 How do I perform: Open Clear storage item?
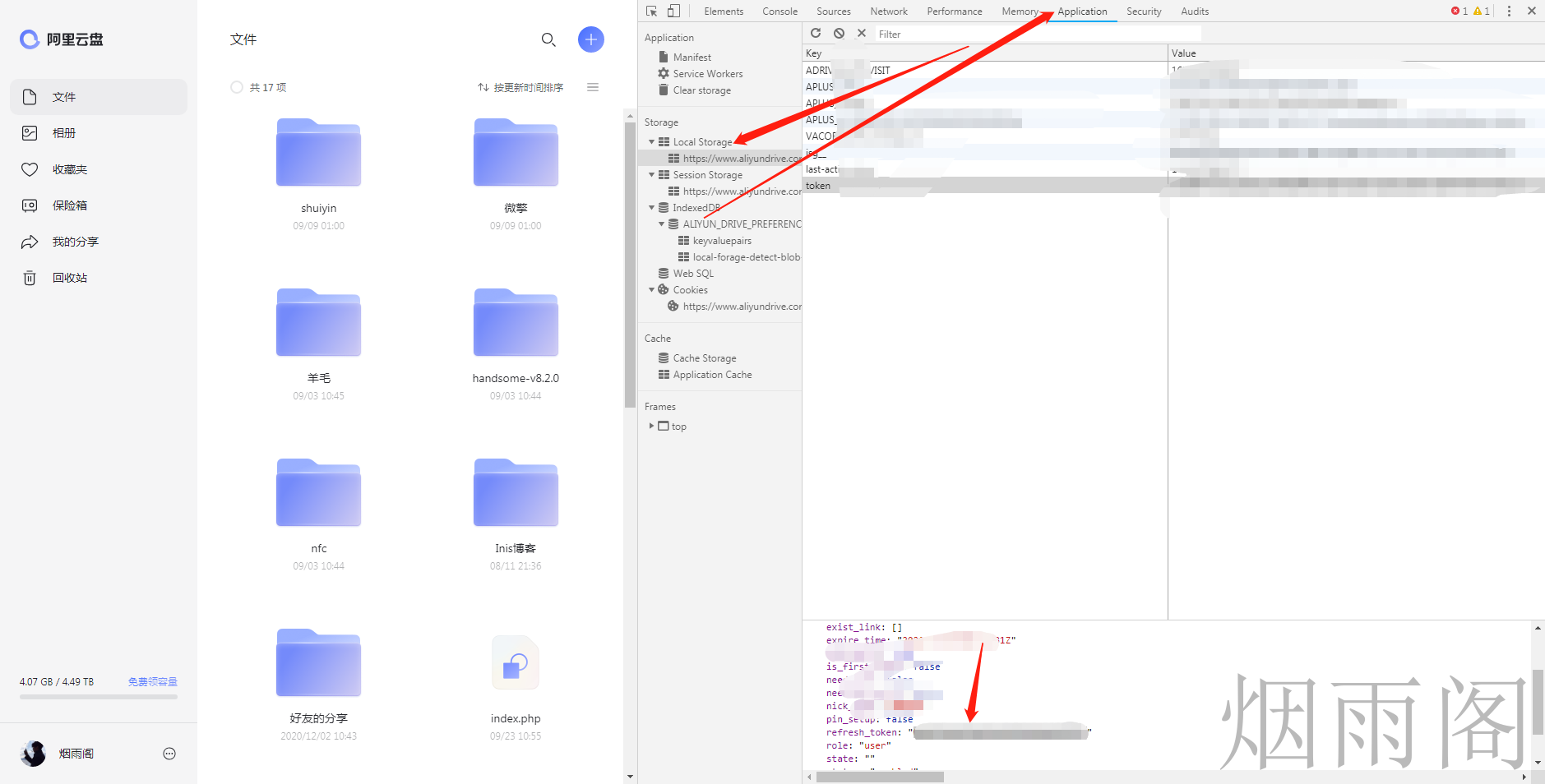(x=701, y=90)
